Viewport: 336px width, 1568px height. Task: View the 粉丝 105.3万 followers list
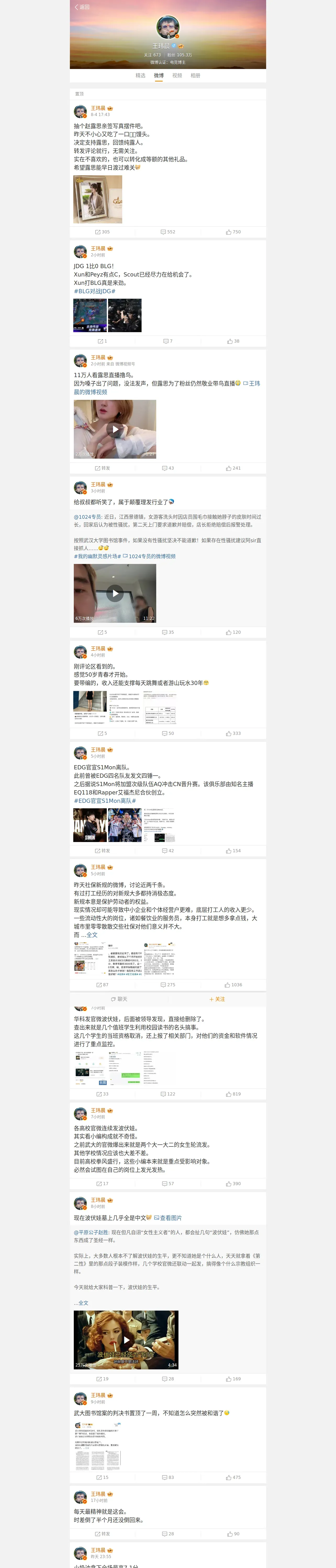coord(179,55)
